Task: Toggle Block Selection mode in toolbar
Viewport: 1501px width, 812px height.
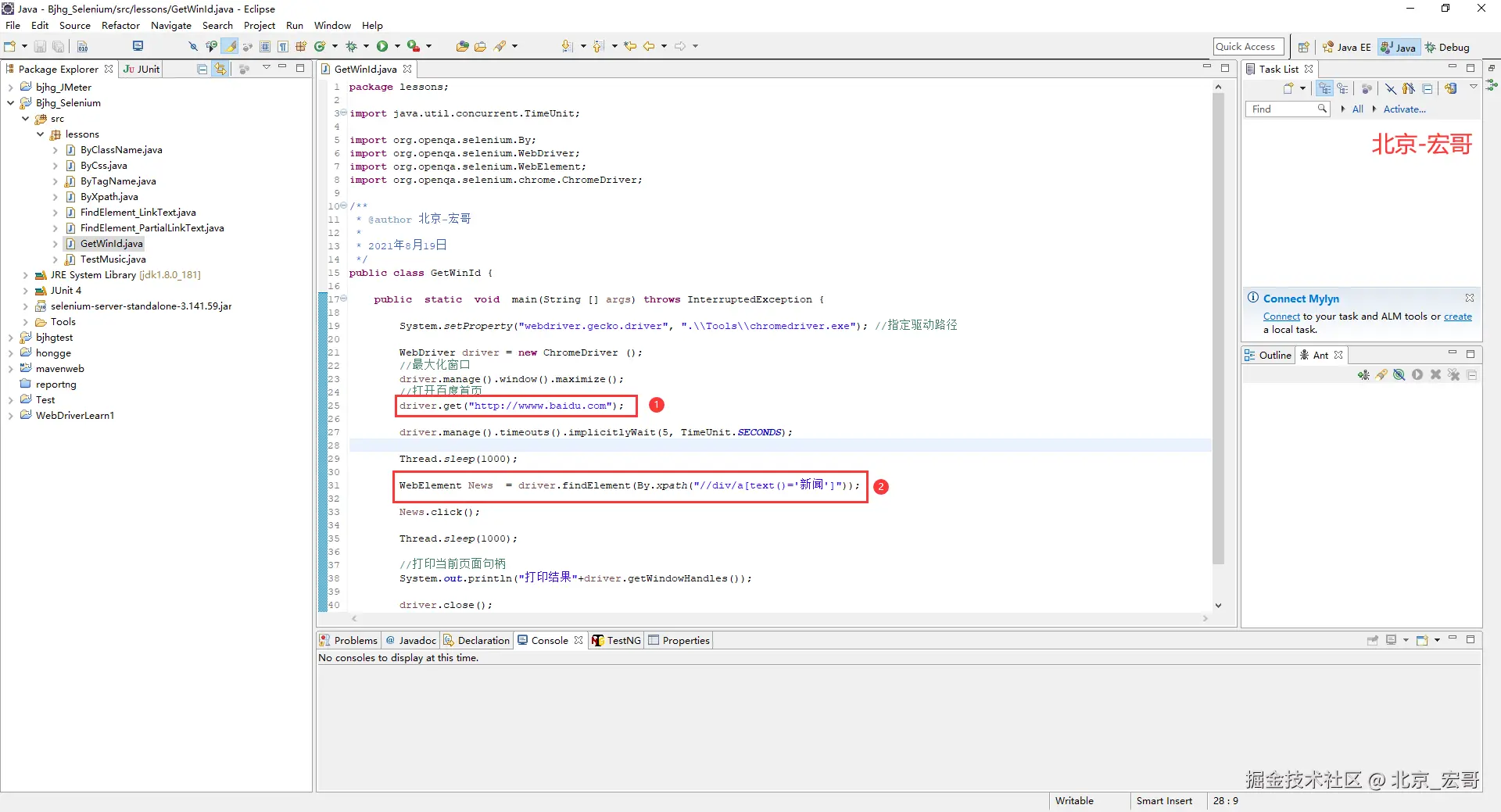Action: tap(265, 47)
